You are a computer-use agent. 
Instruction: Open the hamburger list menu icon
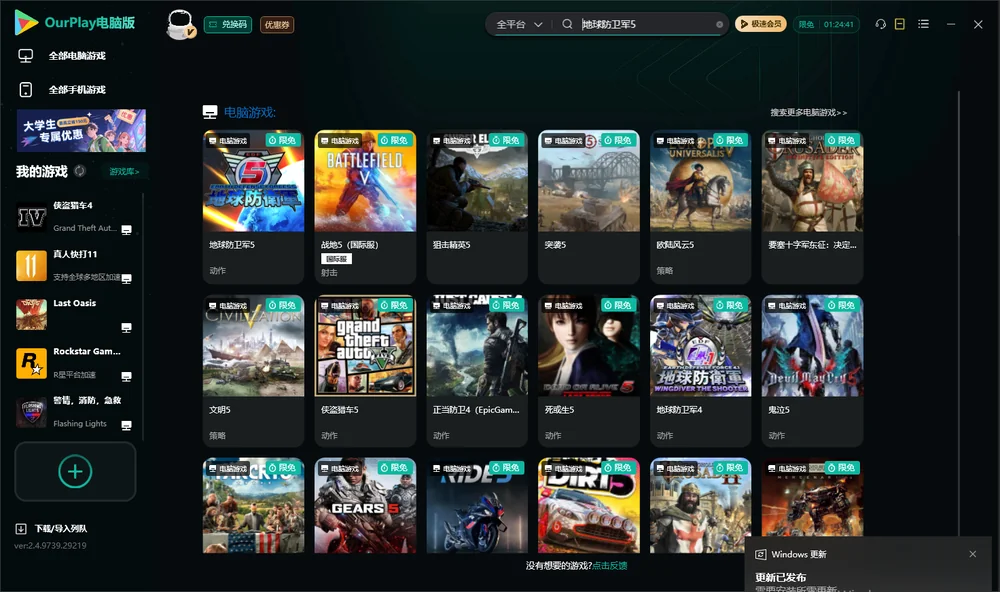[x=923, y=24]
